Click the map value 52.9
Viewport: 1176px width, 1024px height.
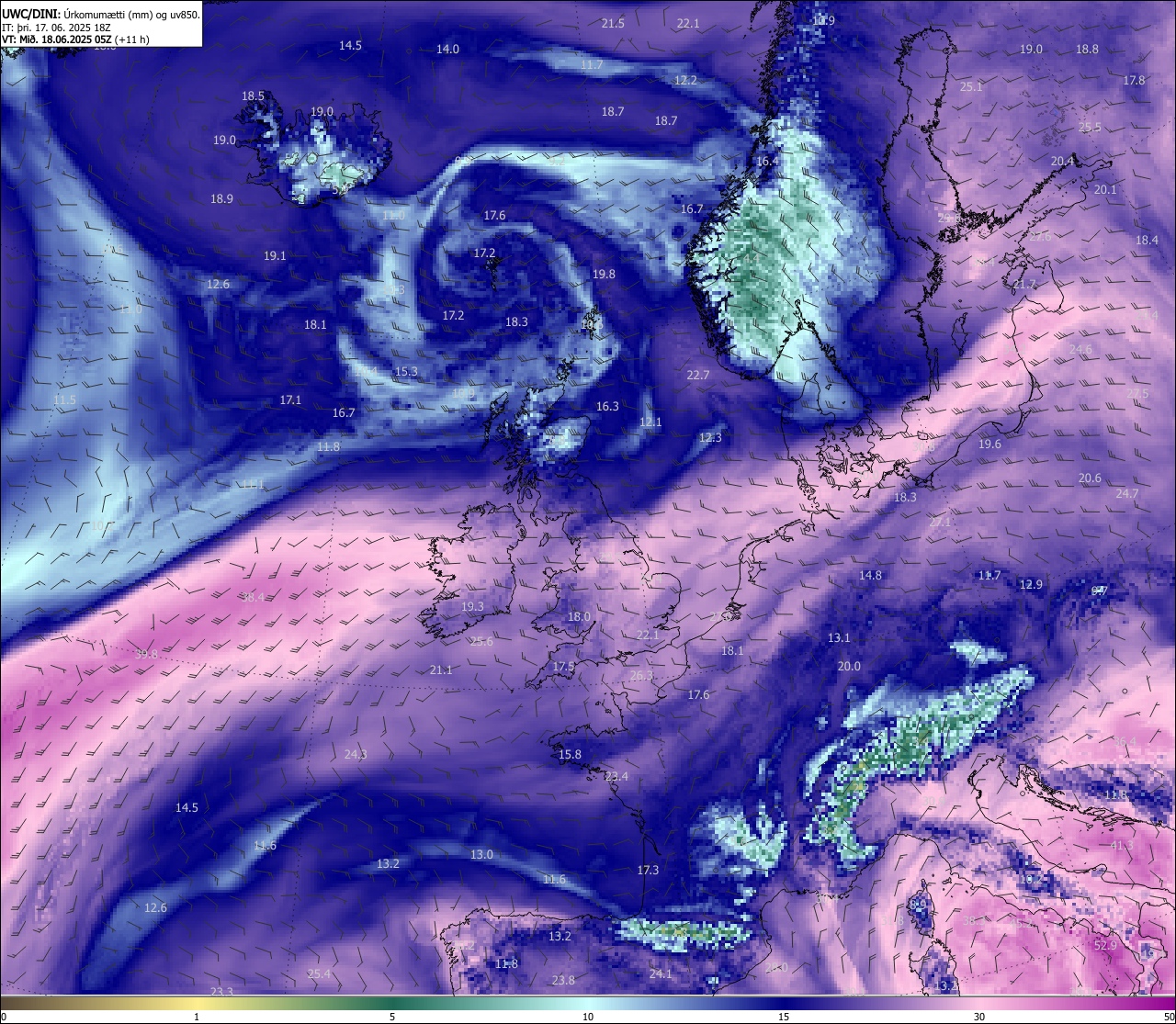[x=1106, y=946]
